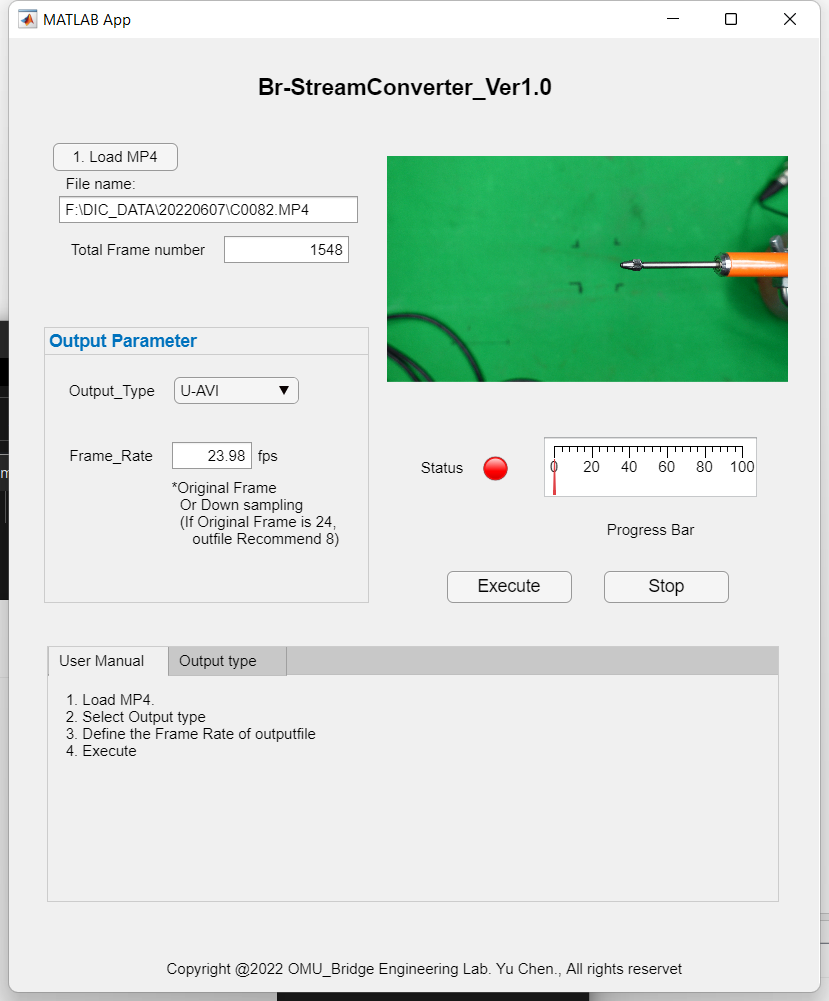Open the Output_Type dropdown
Image resolution: width=829 pixels, height=1001 pixels.
(235, 391)
